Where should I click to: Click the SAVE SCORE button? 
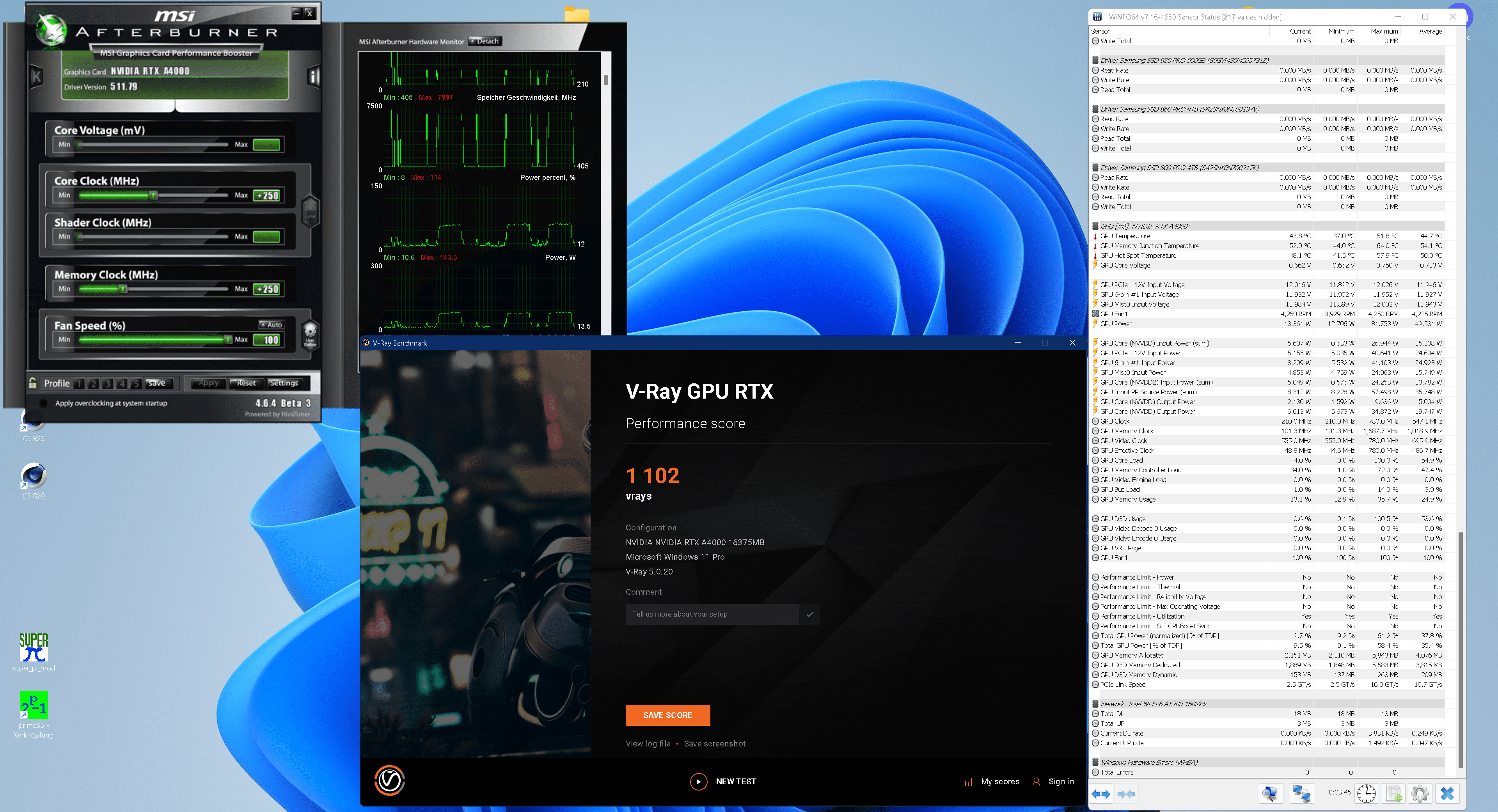[667, 716]
